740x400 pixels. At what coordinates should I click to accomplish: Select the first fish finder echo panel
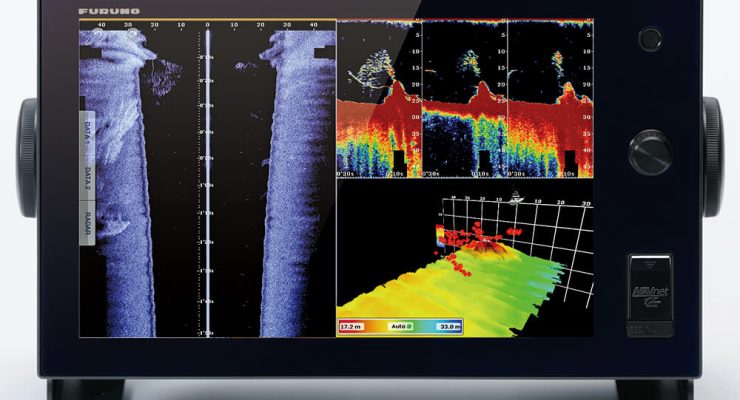379,98
